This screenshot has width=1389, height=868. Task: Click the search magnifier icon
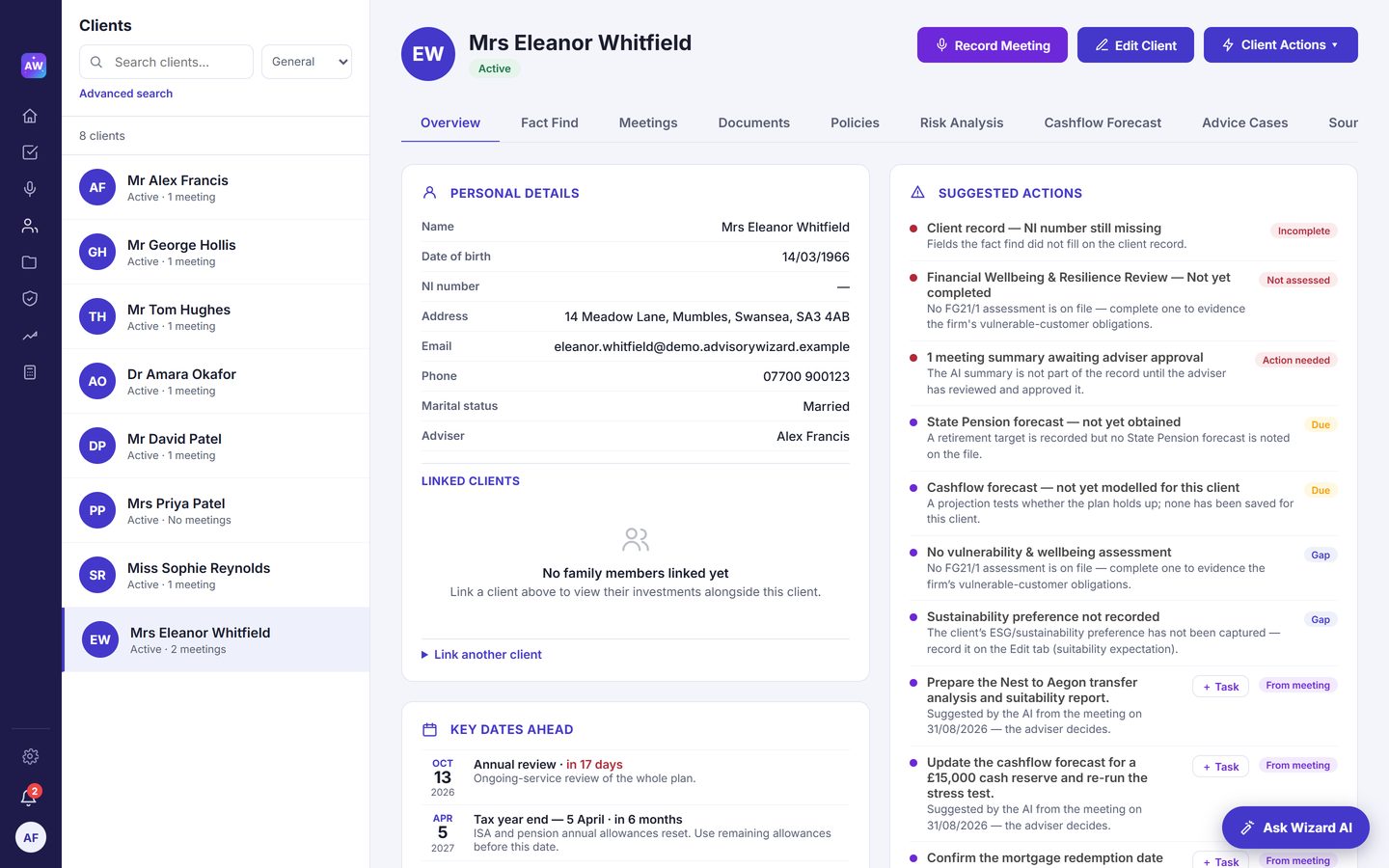tap(96, 62)
